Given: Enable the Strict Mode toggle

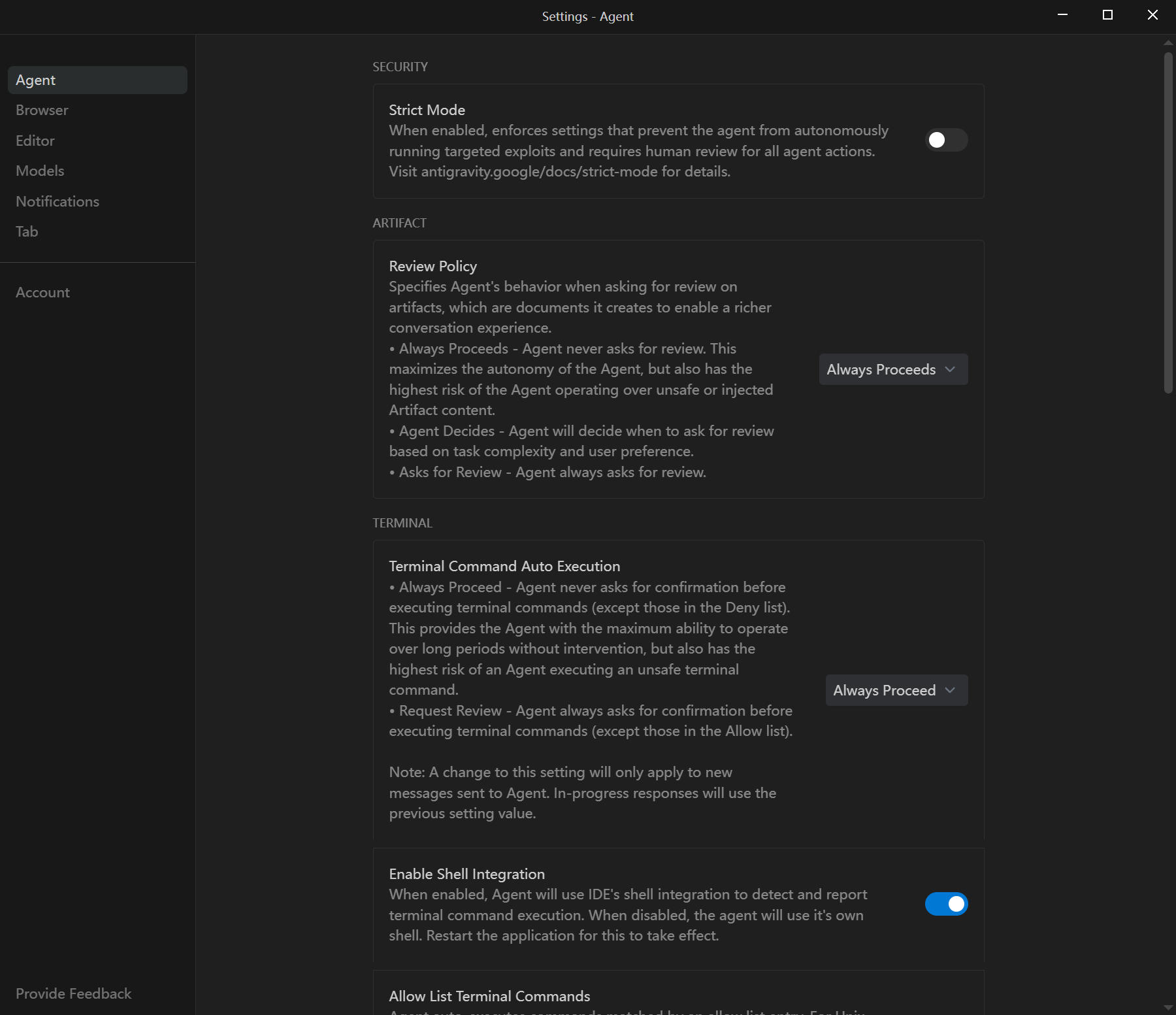Looking at the screenshot, I should point(945,140).
